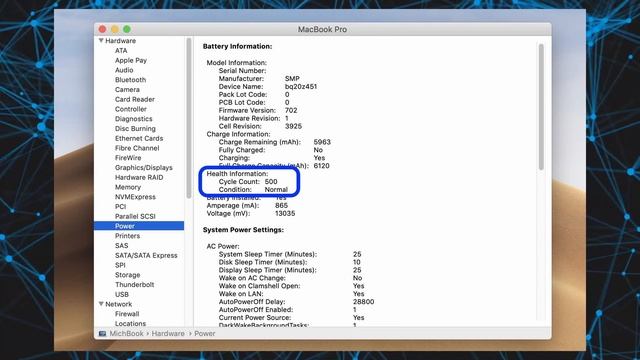The height and width of the screenshot is (360, 640).
Task: Zoom the window with green button
Action: (127, 29)
